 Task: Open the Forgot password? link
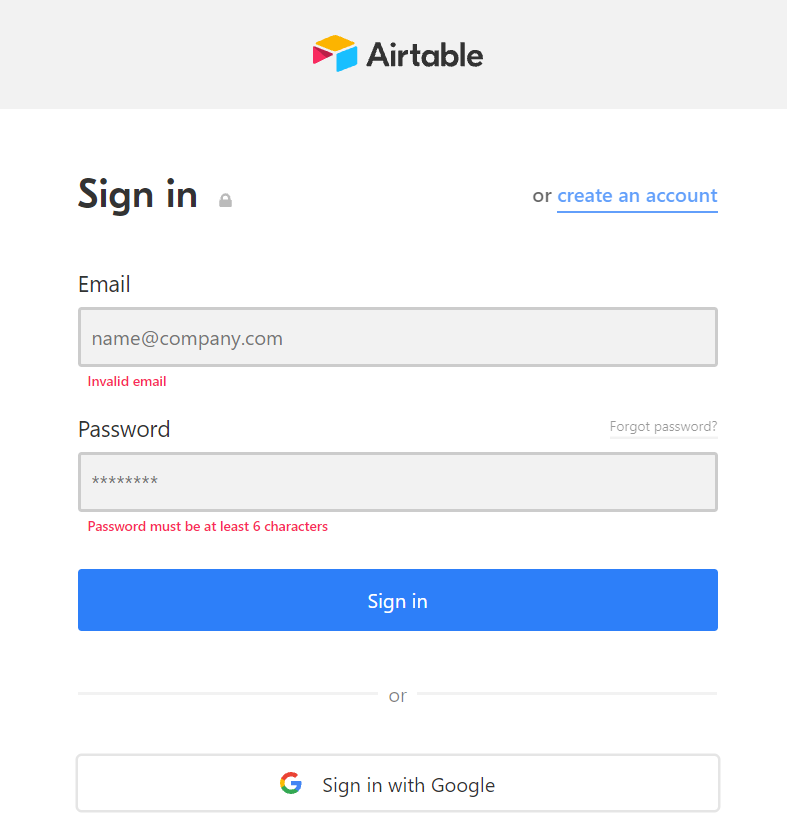[x=663, y=427]
